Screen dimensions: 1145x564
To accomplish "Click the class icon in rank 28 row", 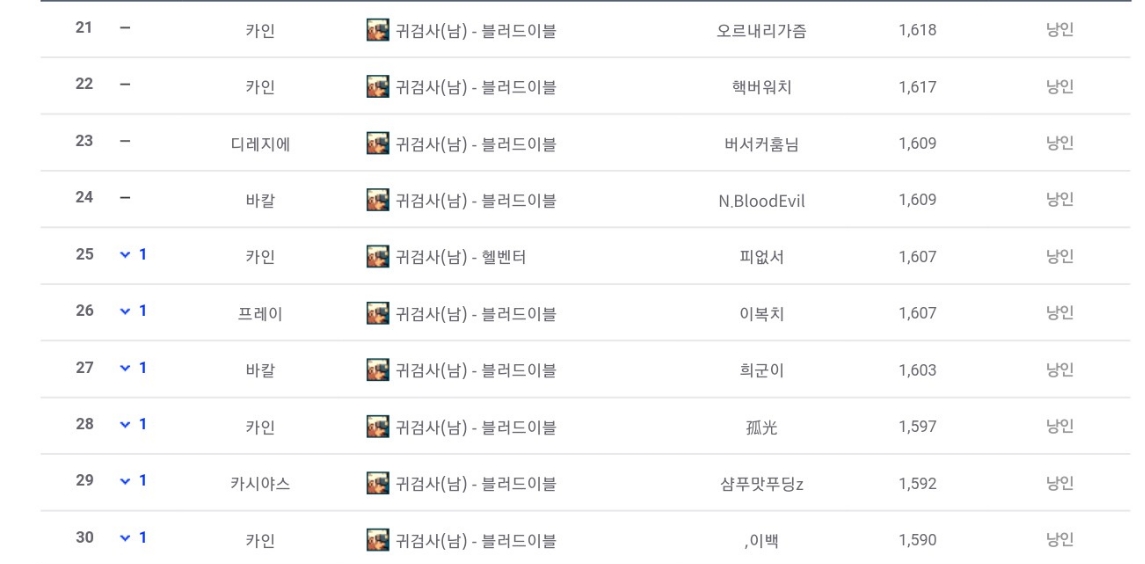I will coord(378,426).
